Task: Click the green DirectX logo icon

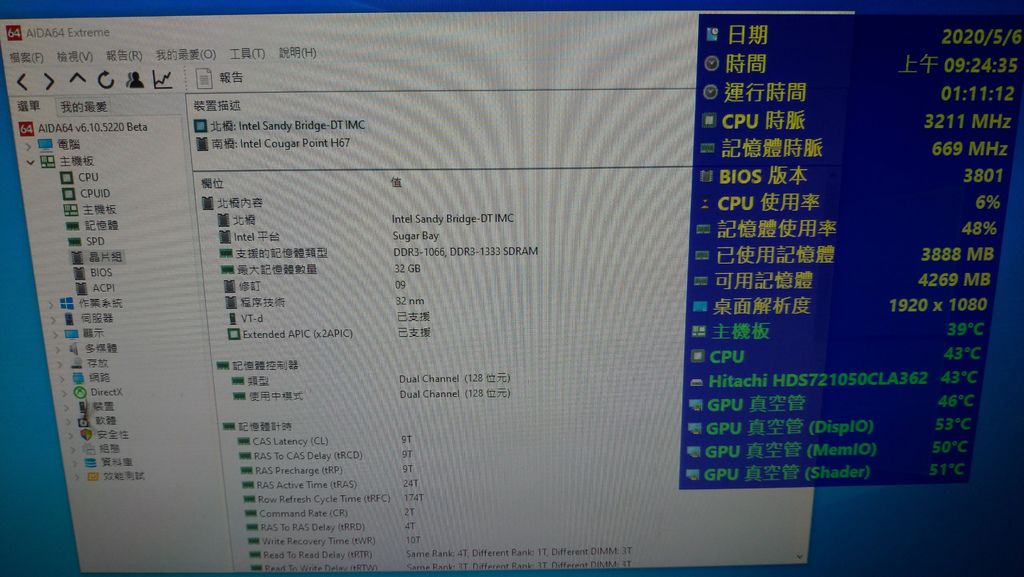Action: (80, 392)
